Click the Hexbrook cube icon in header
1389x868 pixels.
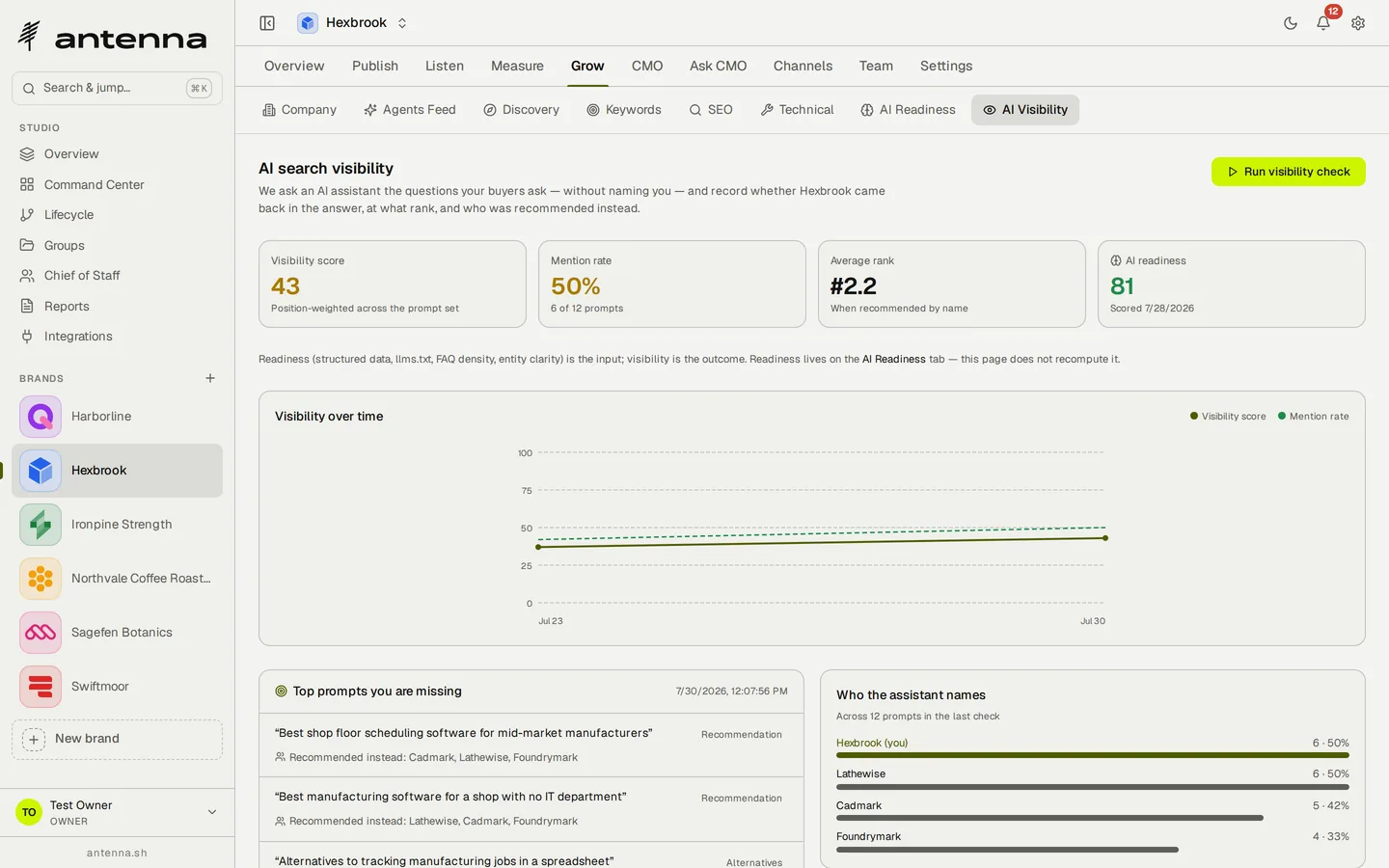pyautogui.click(x=308, y=23)
